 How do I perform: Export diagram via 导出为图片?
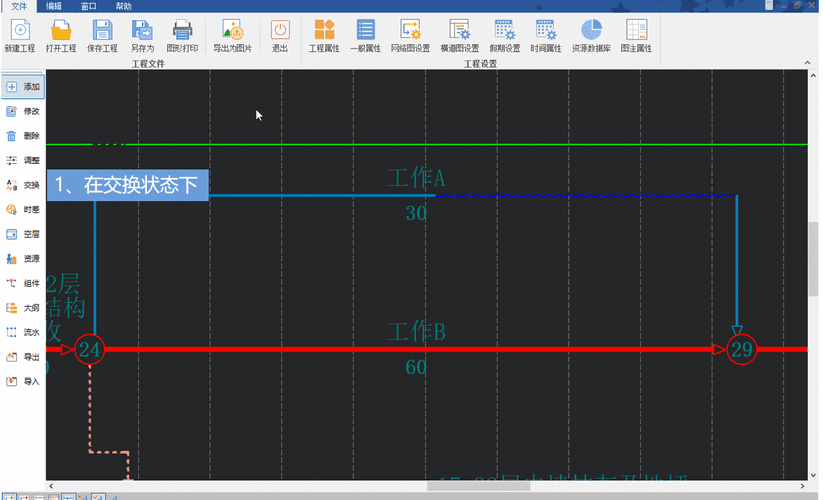[x=233, y=36]
